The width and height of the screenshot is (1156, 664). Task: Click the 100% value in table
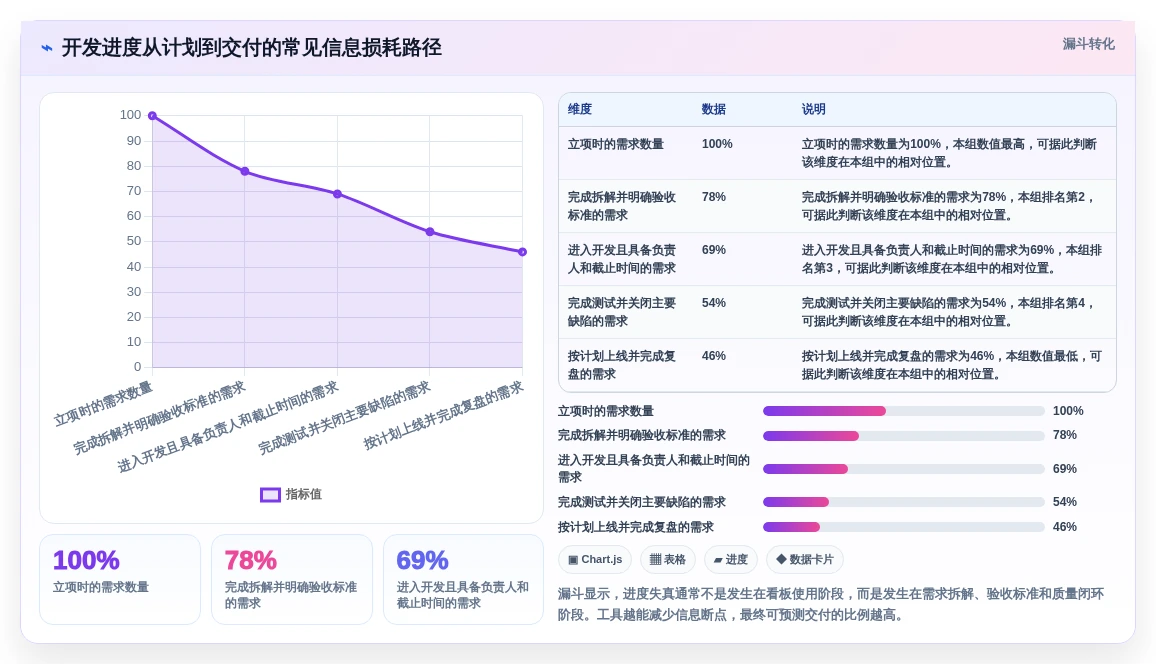point(717,144)
